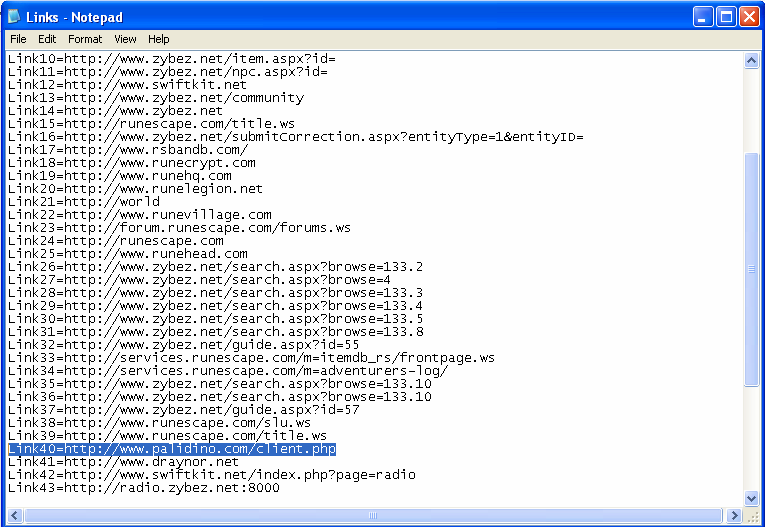Click the resize grip in the window corner
765x527 pixels.
pyautogui.click(x=754, y=517)
